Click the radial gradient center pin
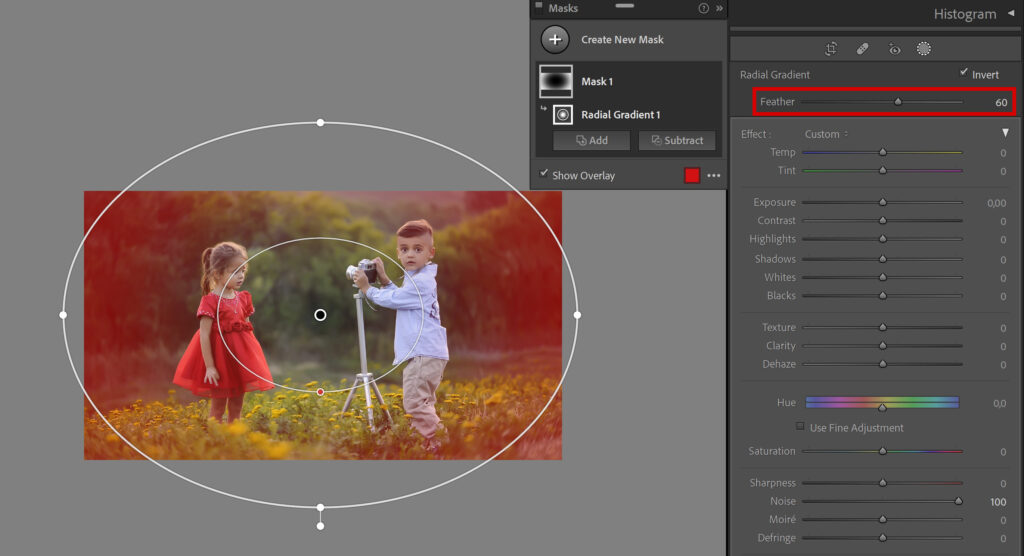 [320, 315]
